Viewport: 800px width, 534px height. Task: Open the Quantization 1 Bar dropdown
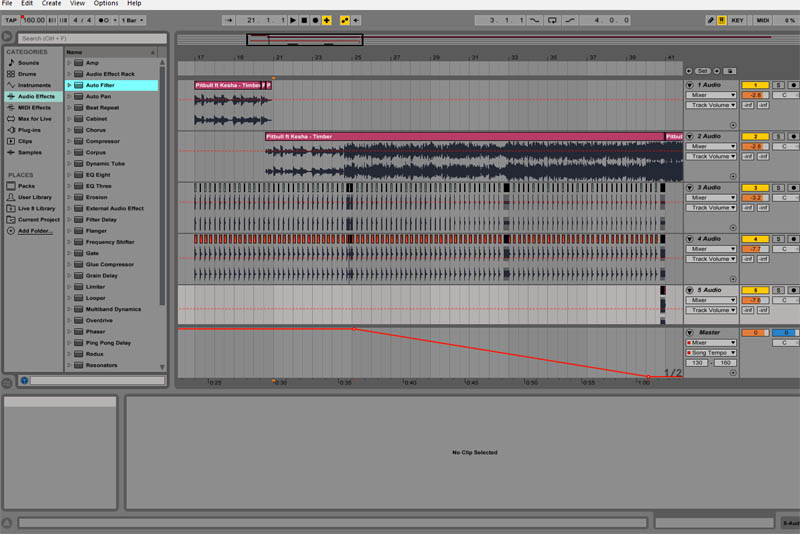point(132,20)
